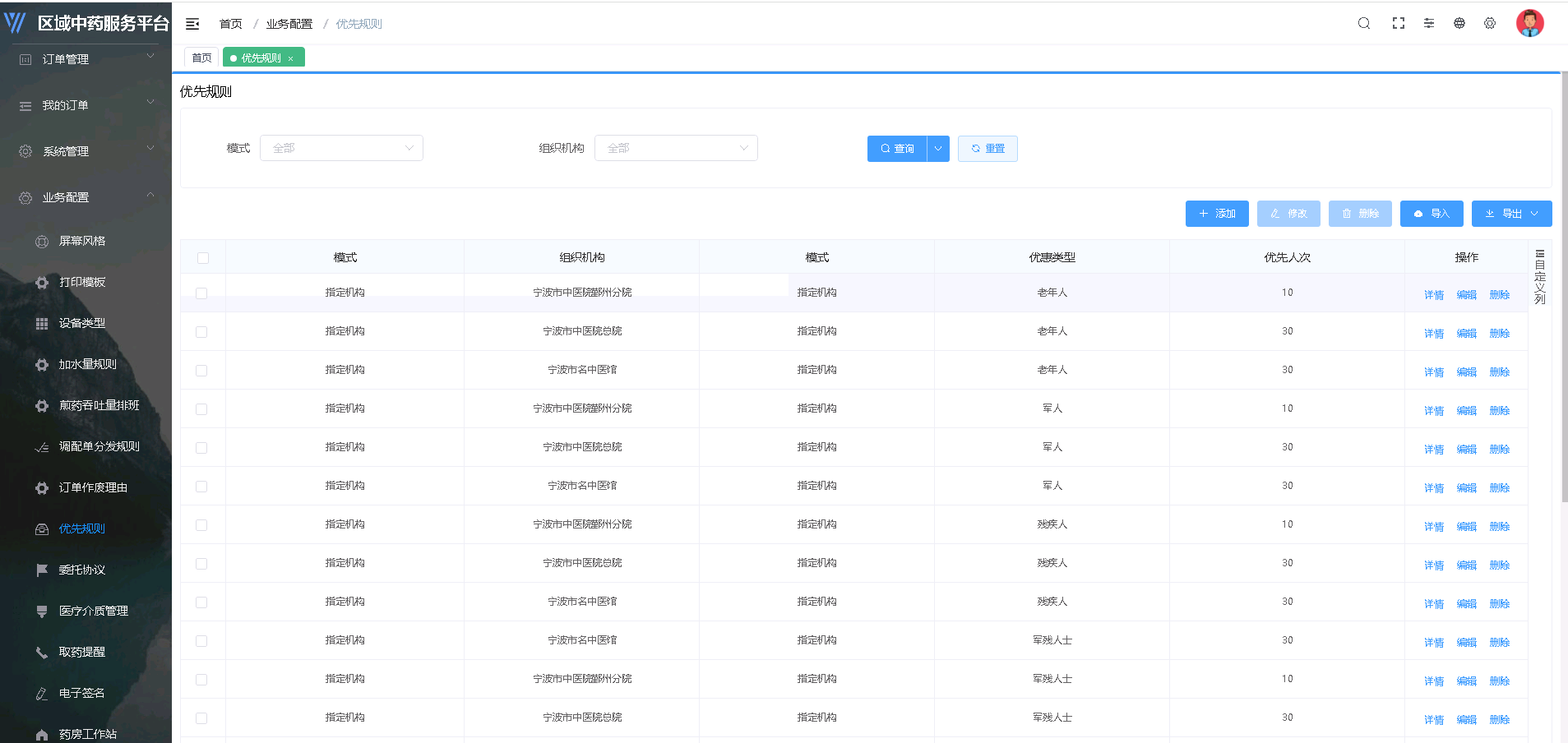This screenshot has width=1568, height=743.
Task: Toggle the sidebar collapse hamburger icon
Action: 192,24
